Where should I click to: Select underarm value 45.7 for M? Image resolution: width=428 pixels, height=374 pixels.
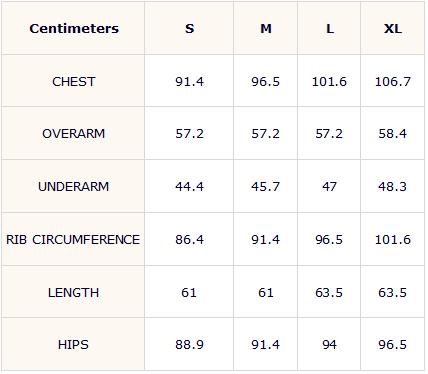[266, 186]
